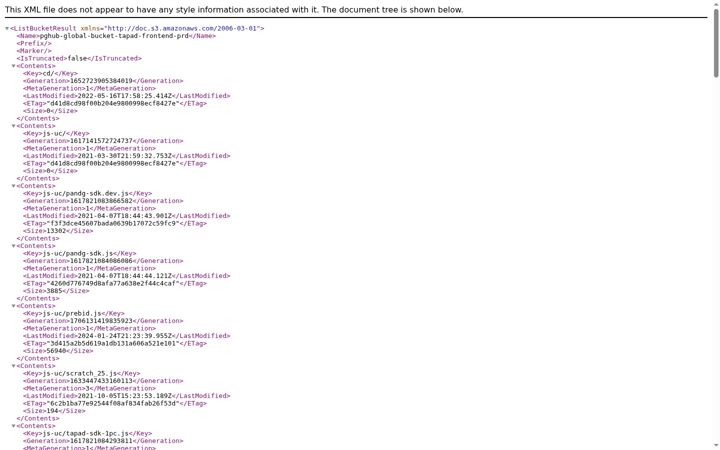The width and height of the screenshot is (720, 450).
Task: Click the Size 56940 line
Action: (58, 351)
